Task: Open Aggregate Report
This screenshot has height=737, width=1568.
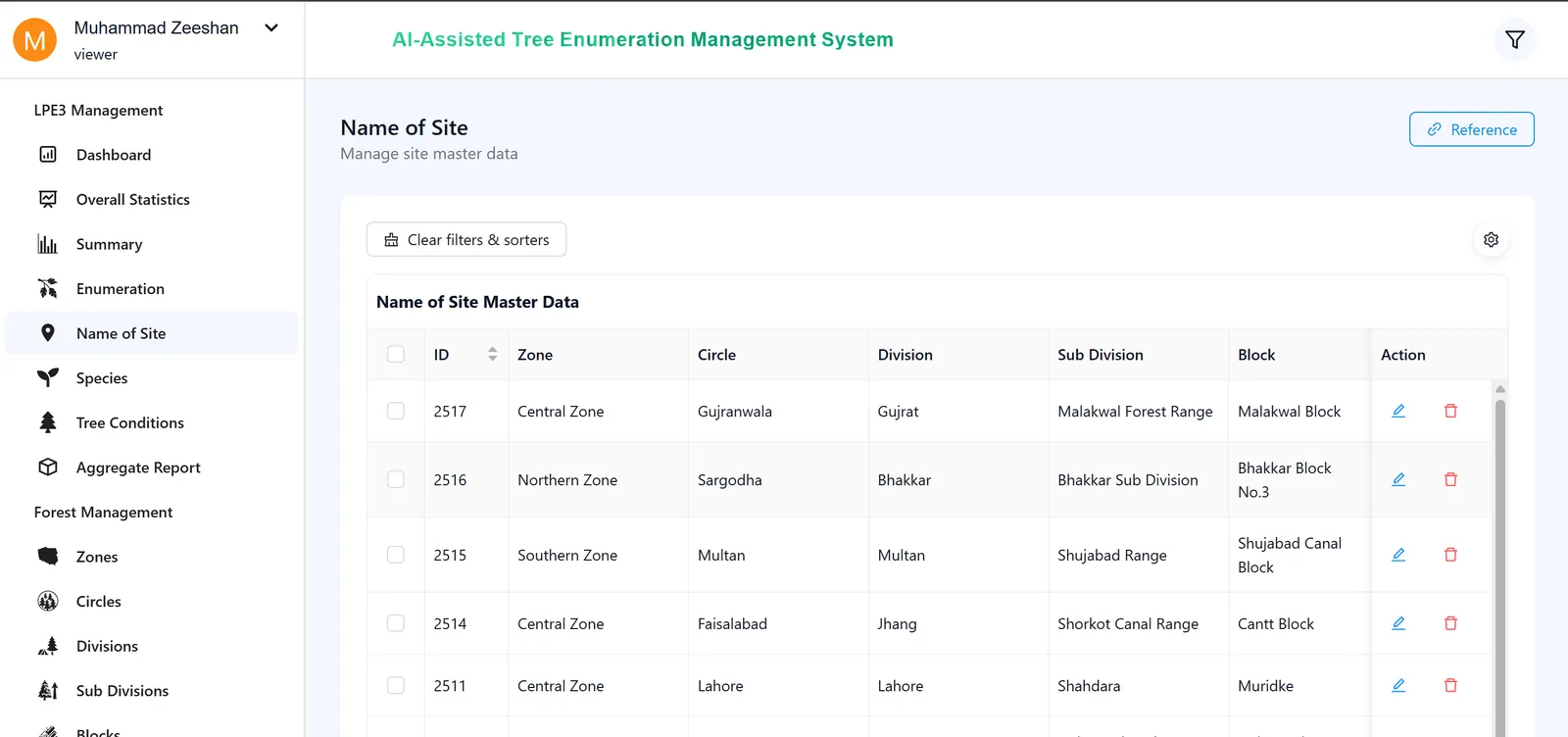Action: pyautogui.click(x=152, y=467)
